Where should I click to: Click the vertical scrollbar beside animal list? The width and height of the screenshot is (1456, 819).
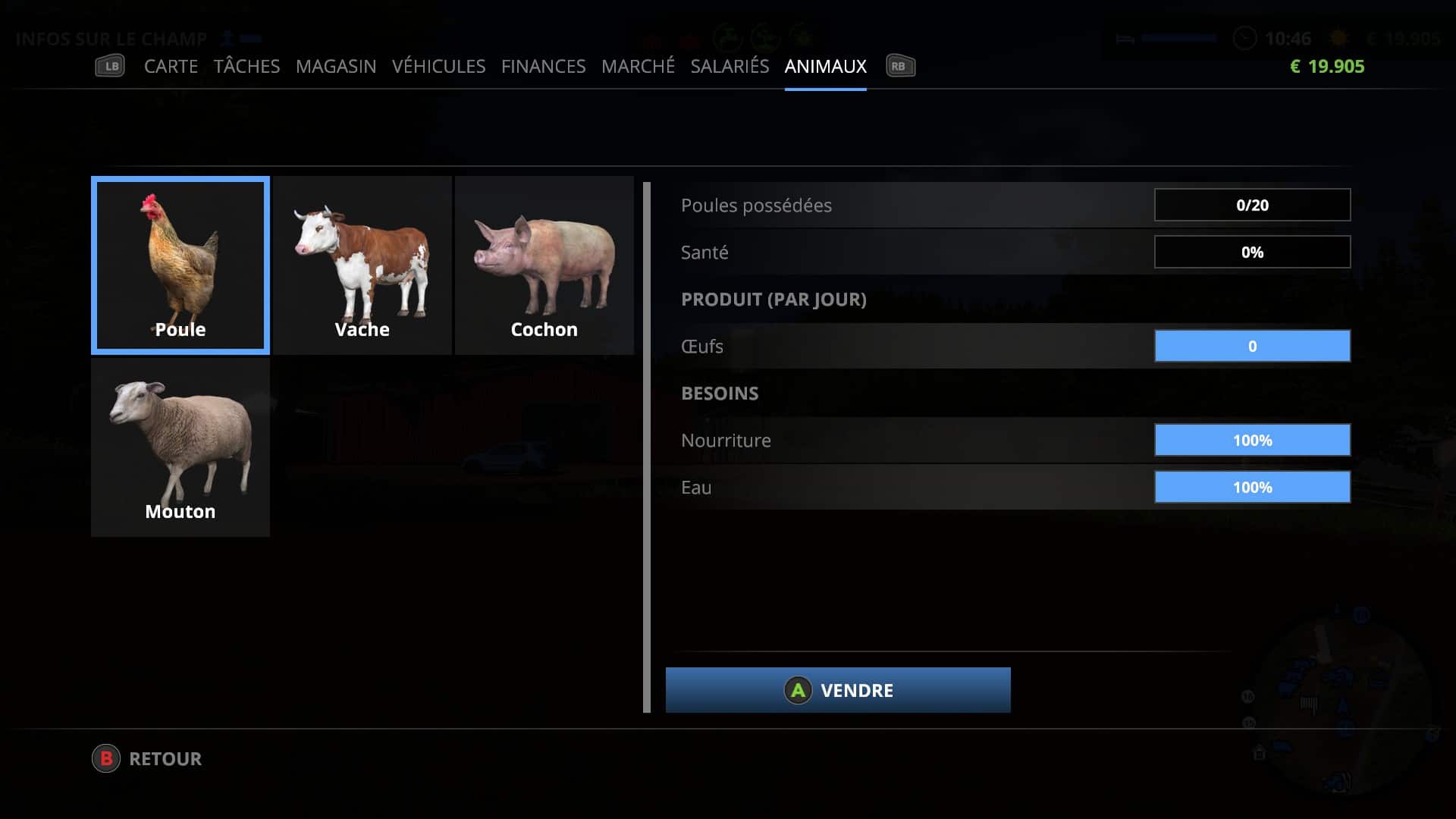[647, 447]
